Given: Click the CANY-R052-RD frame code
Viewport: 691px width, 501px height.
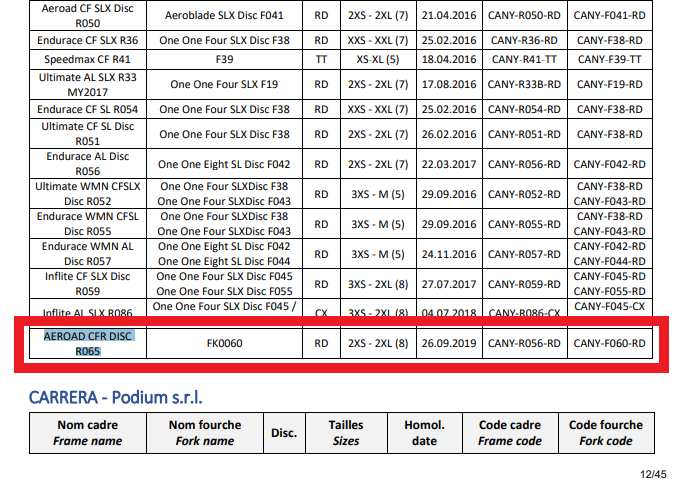Looking at the screenshot, I should pyautogui.click(x=524, y=194).
